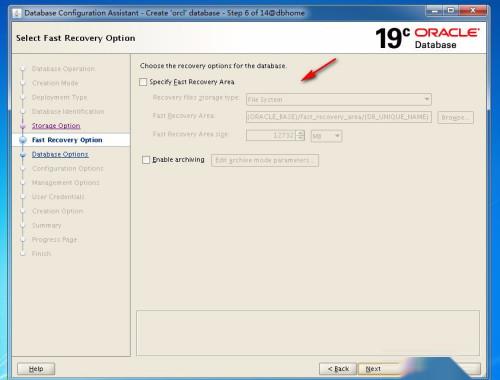500x380 pixels.
Task: Click the Java icon in title bar
Action: pyautogui.click(x=17, y=13)
